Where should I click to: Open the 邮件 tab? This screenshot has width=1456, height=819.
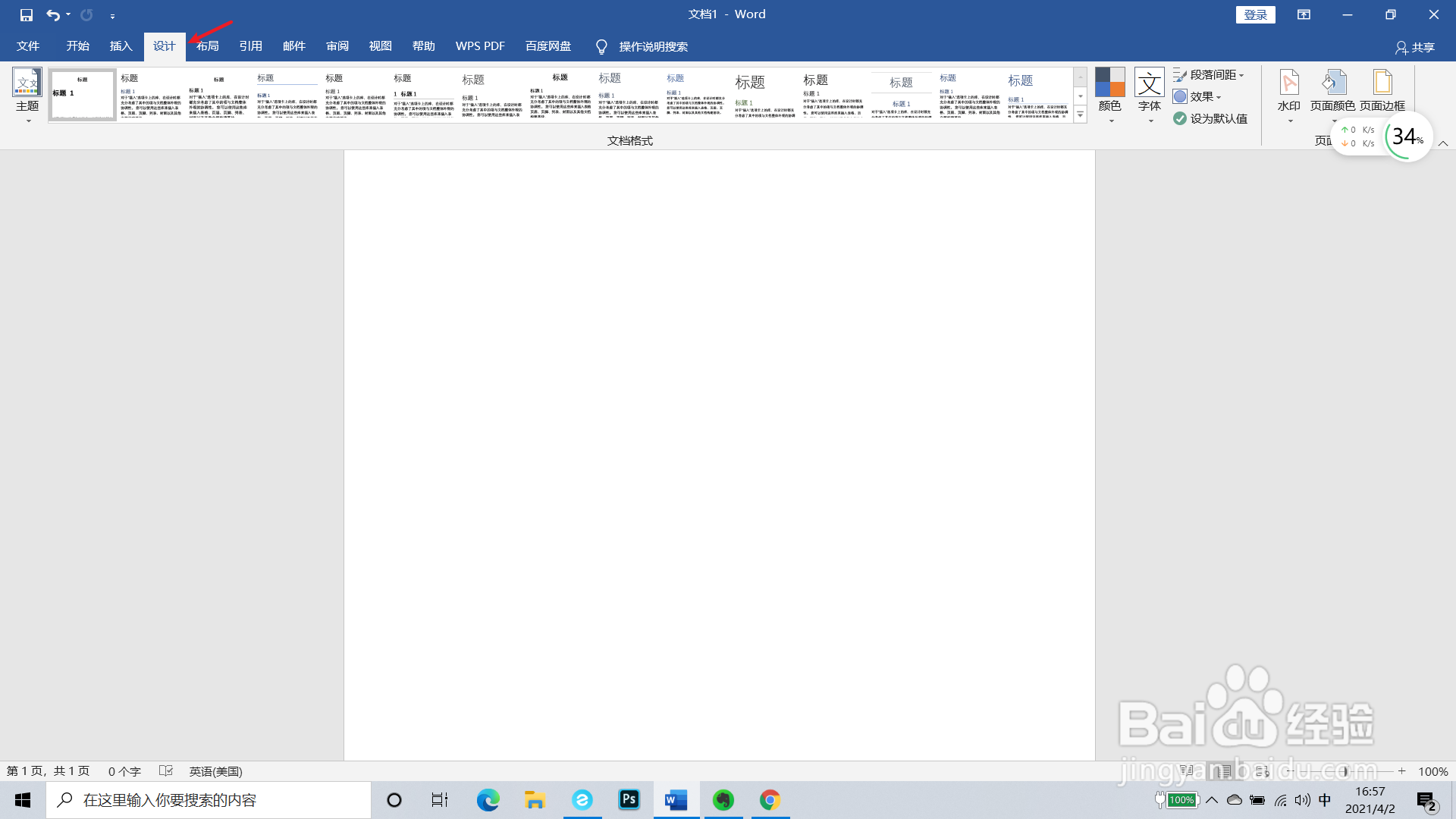pos(293,46)
